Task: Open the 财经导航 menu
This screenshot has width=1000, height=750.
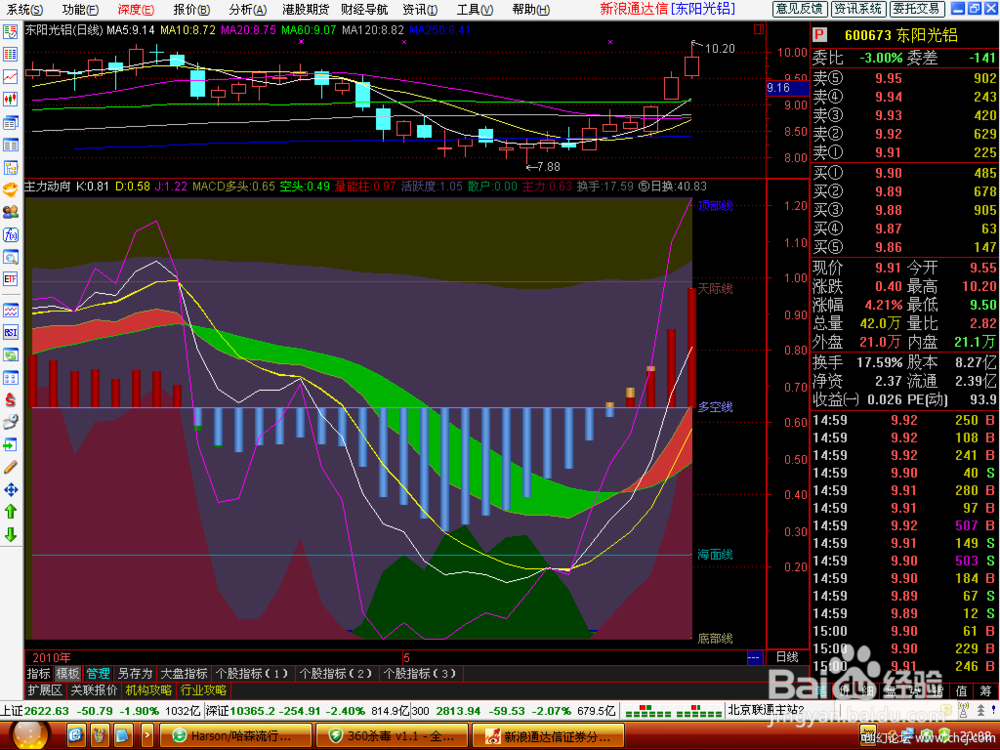Action: 364,9
